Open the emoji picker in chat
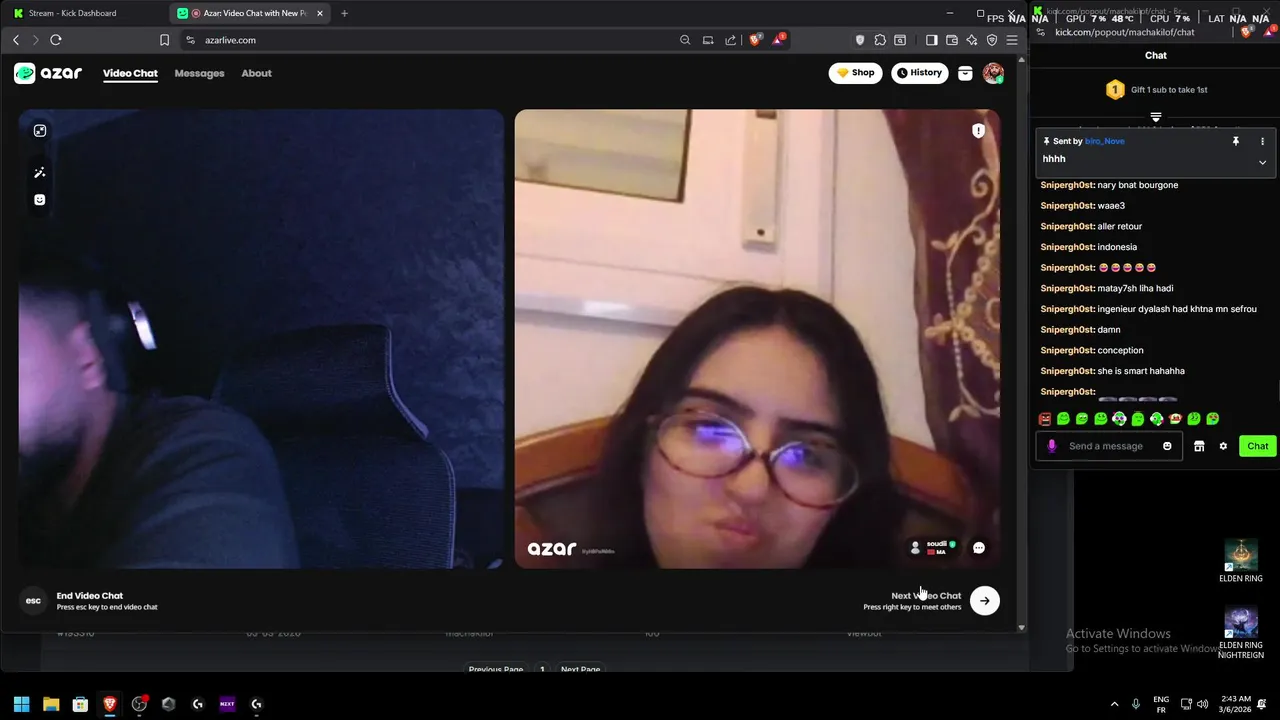The width and height of the screenshot is (1280, 720). 1167,446
